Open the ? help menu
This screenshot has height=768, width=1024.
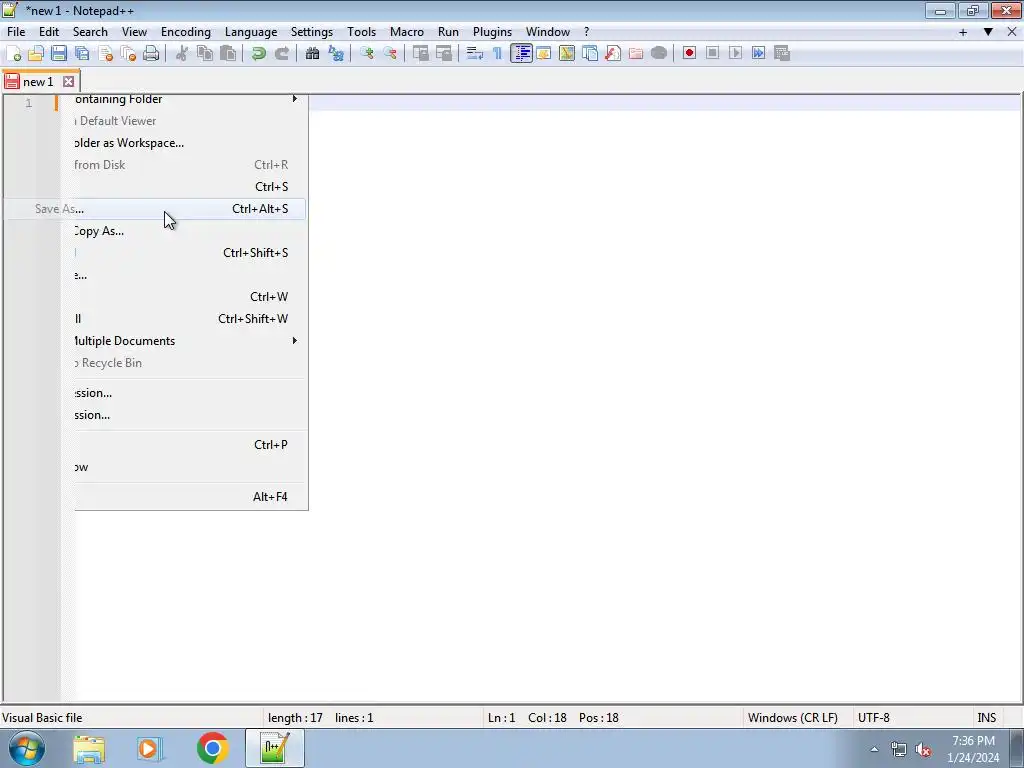click(x=586, y=32)
